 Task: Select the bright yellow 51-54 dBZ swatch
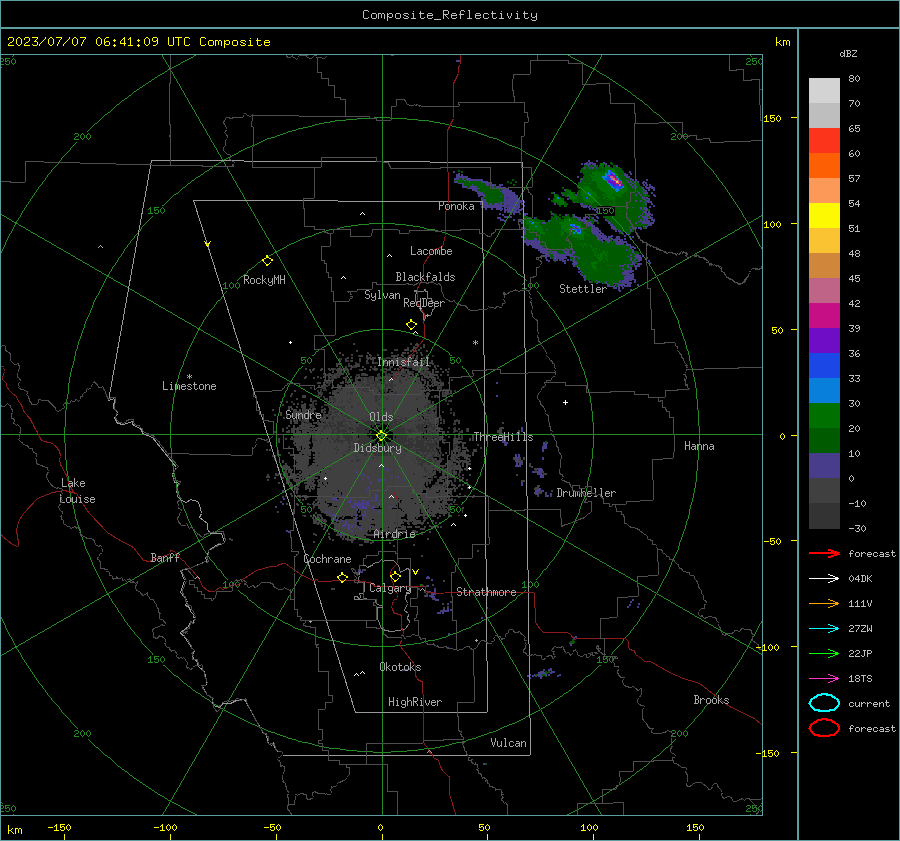[824, 215]
